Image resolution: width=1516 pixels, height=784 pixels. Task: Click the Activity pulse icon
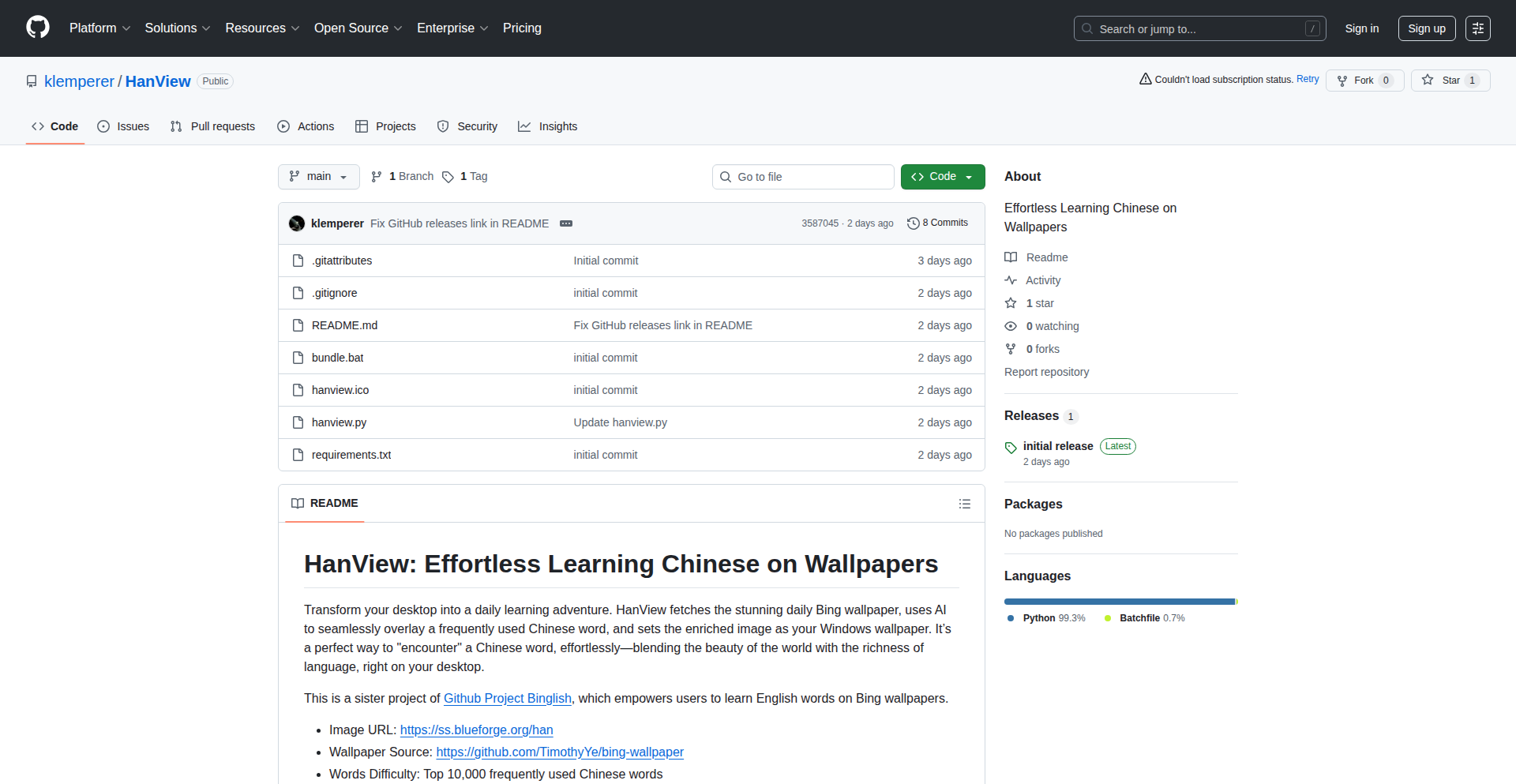pos(1011,280)
